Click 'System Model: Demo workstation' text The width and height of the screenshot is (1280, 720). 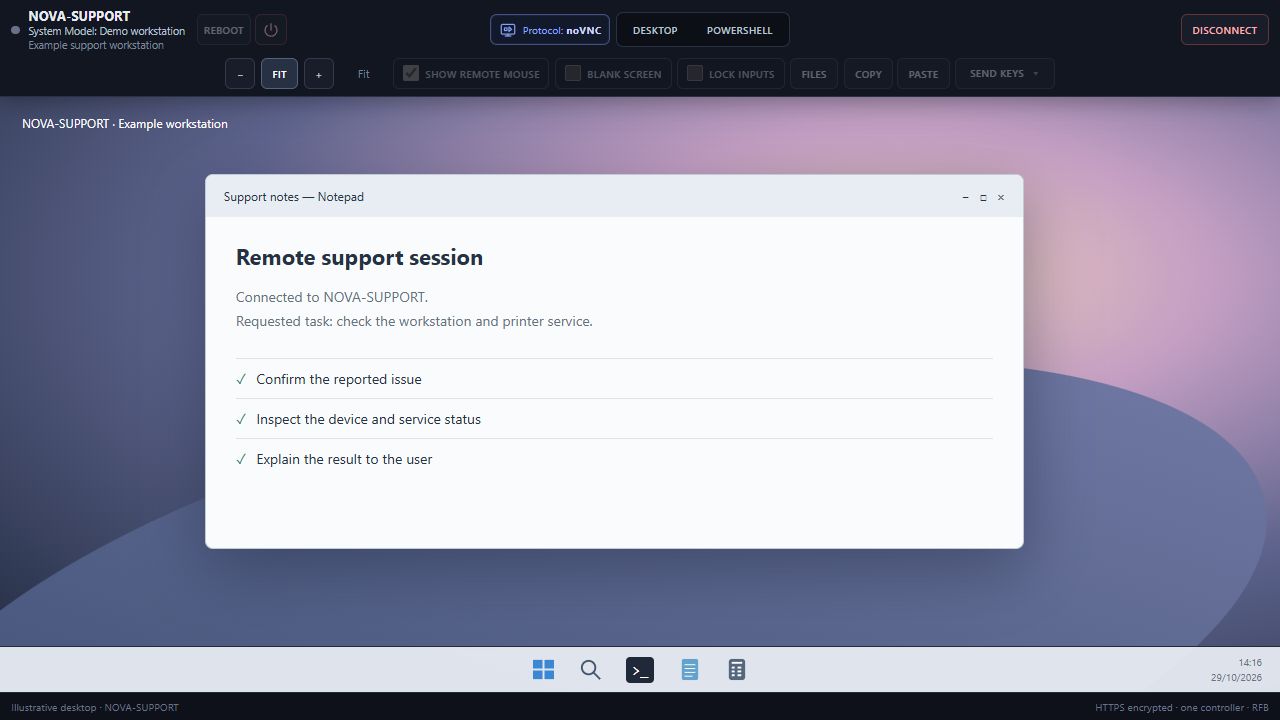point(106,31)
